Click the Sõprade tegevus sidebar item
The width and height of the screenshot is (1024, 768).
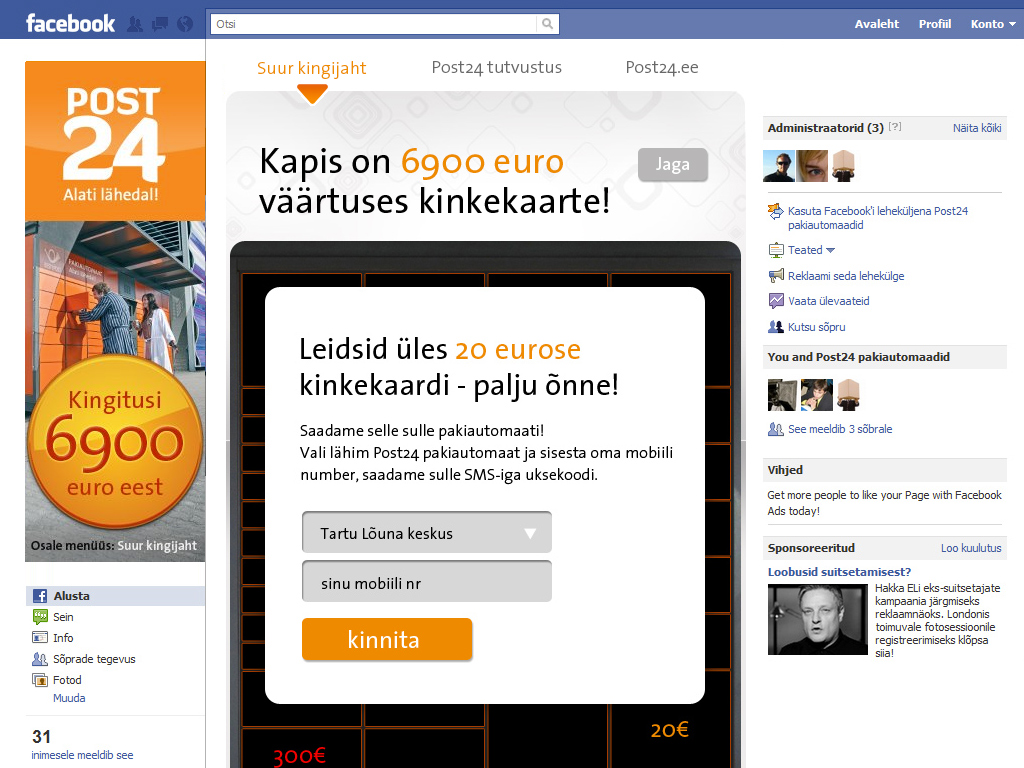pyautogui.click(x=94, y=659)
